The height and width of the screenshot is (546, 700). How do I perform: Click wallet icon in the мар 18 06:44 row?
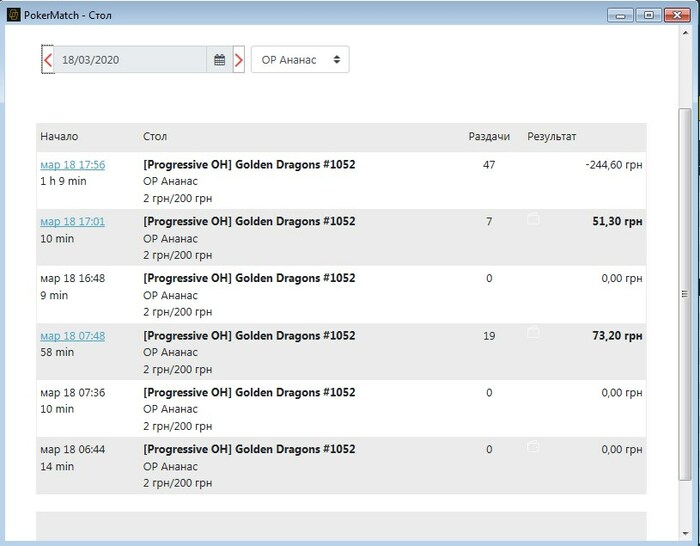(x=533, y=446)
